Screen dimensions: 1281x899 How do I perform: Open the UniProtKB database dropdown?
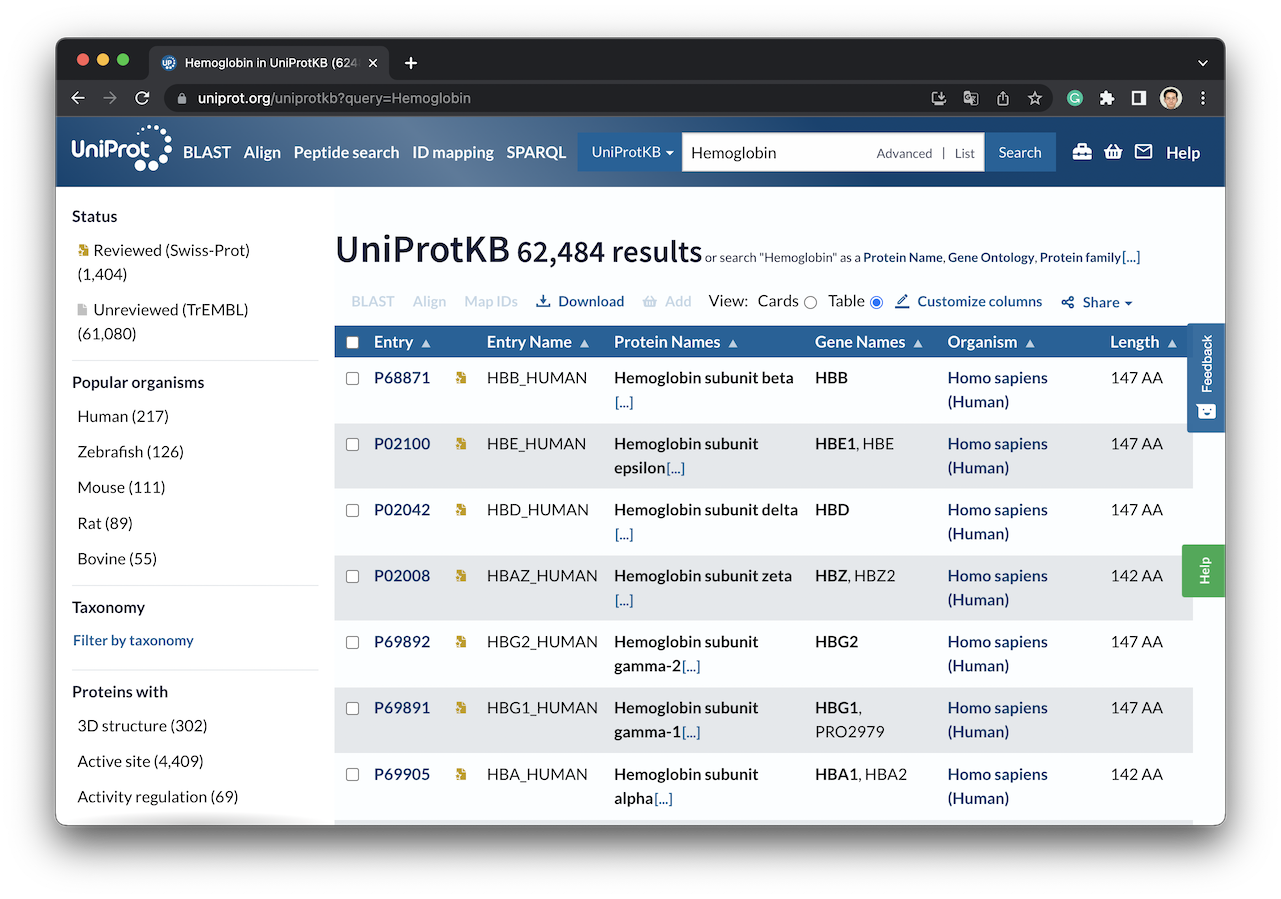pos(631,152)
